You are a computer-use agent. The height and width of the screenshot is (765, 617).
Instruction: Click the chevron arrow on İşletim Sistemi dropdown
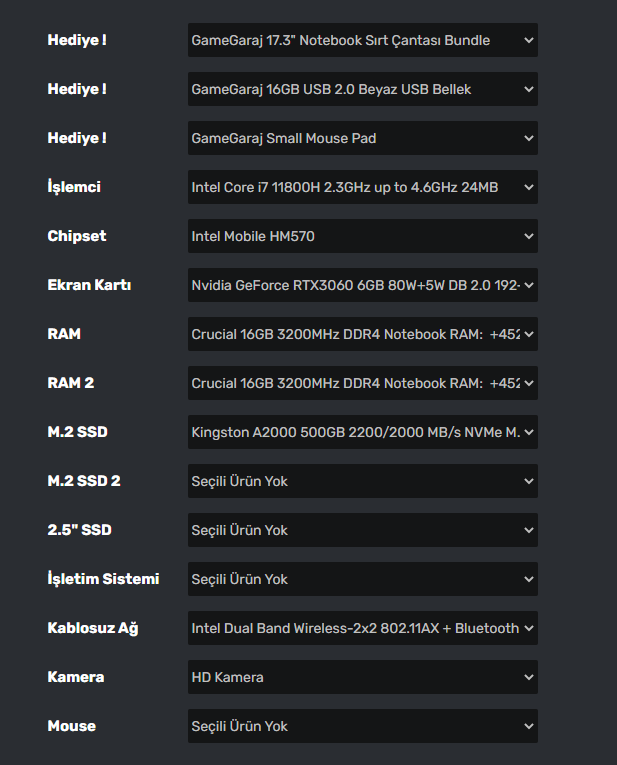[x=529, y=579]
